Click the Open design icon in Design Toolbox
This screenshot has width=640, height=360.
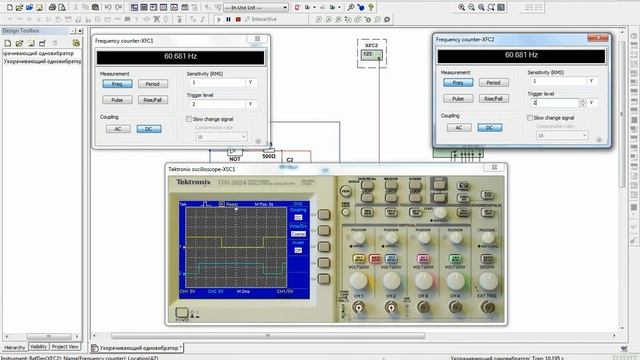pos(19,43)
